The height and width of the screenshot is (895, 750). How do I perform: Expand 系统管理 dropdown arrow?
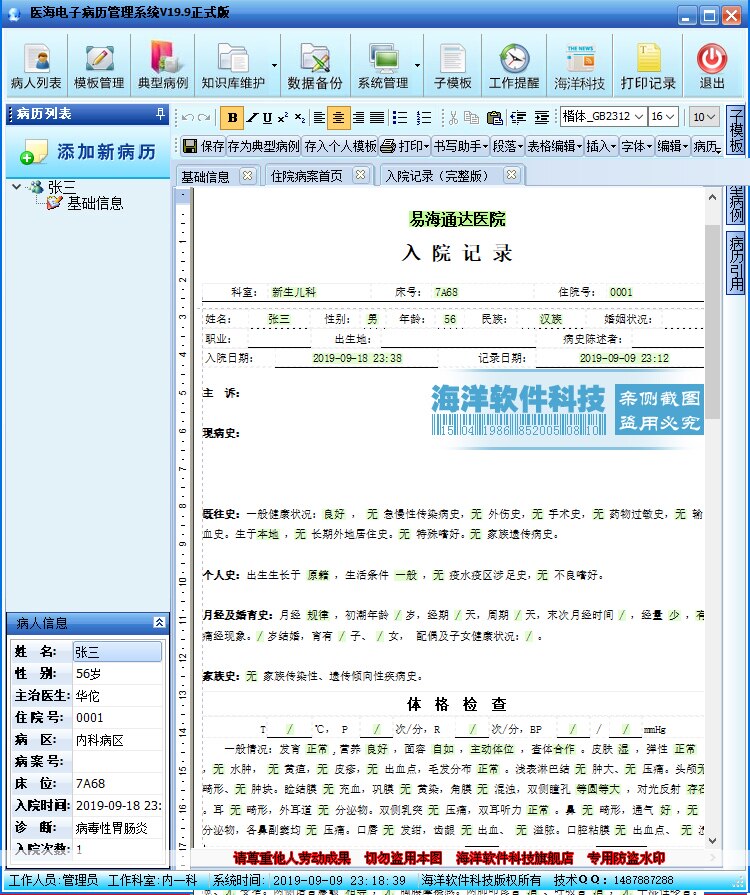coord(417,66)
